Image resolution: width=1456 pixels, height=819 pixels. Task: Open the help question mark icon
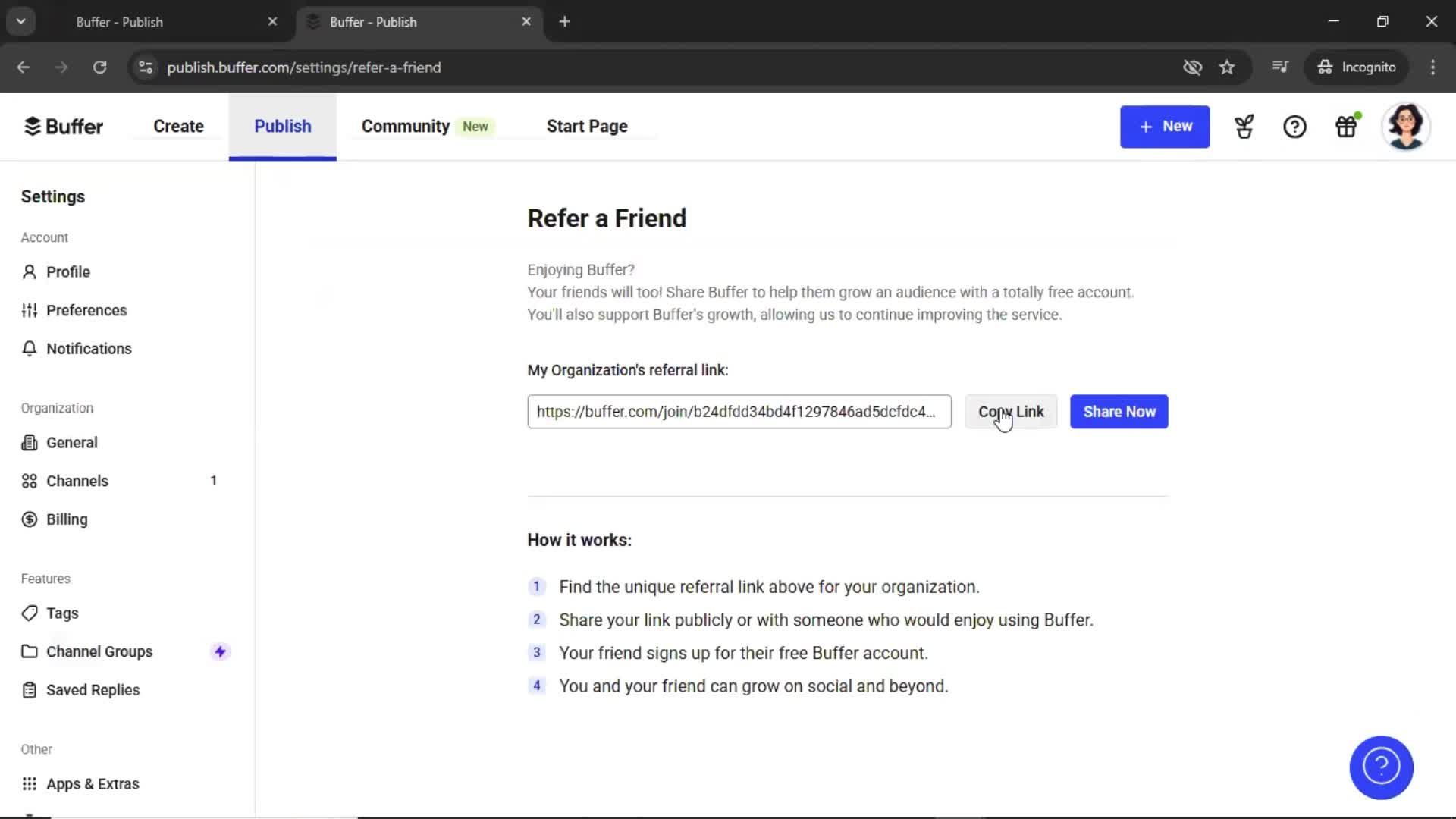point(1295,126)
